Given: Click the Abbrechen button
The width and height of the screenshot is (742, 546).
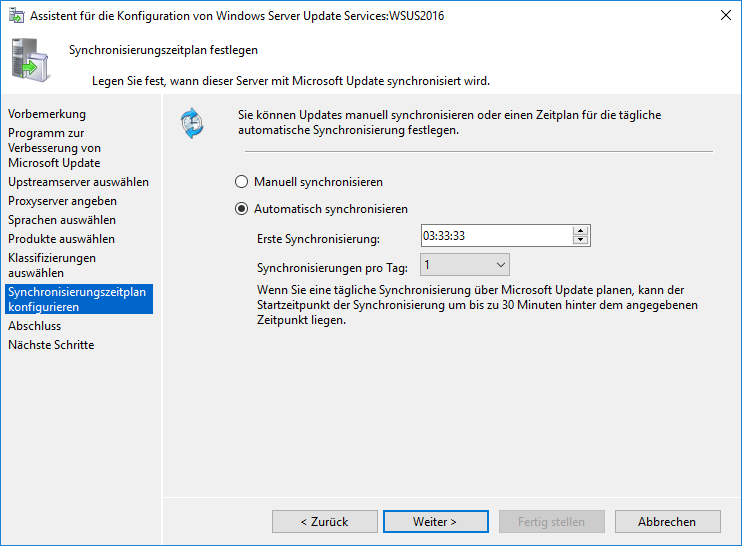Looking at the screenshot, I should pos(668,521).
